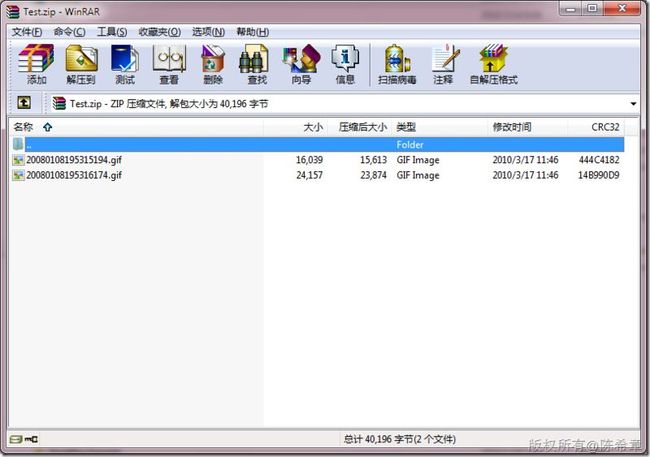This screenshot has height=457, width=650.
Task: Open the 帮助(H) menu
Action: pyautogui.click(x=252, y=32)
